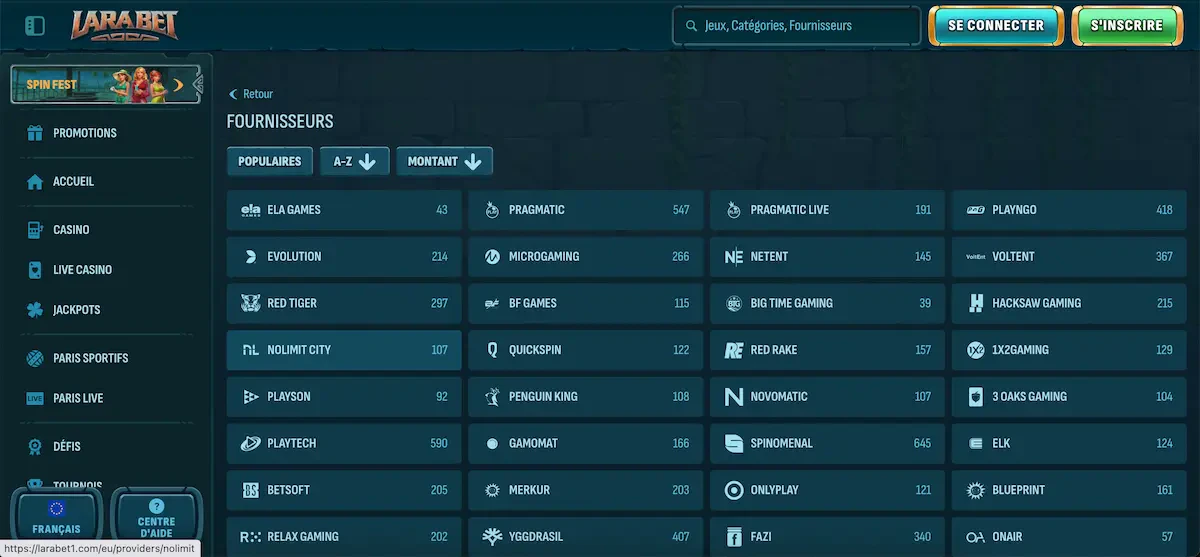Click the Quickspin Q logo icon
Viewport: 1200px width, 557px height.
click(492, 350)
